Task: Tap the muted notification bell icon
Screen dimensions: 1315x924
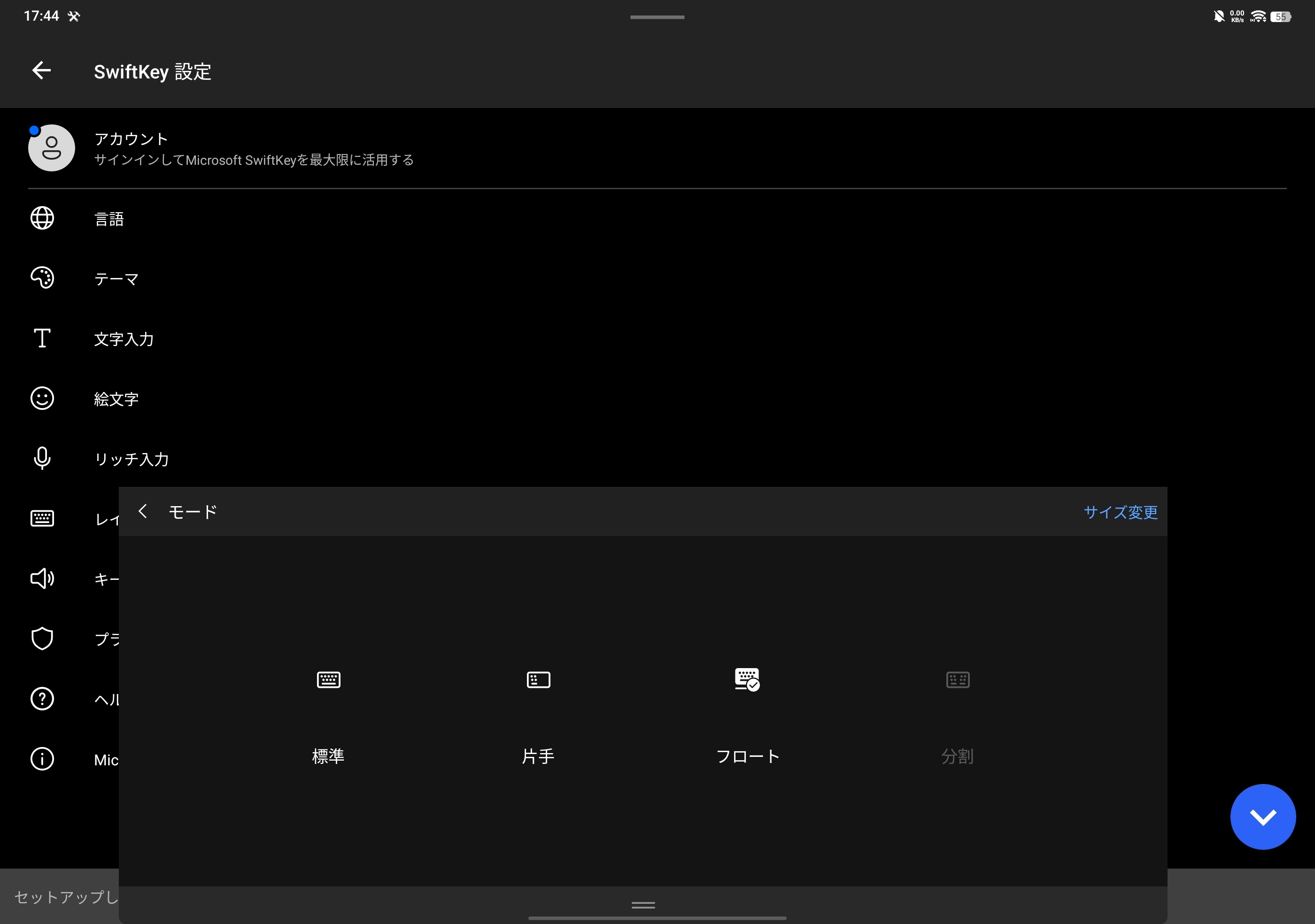Action: 1219,16
